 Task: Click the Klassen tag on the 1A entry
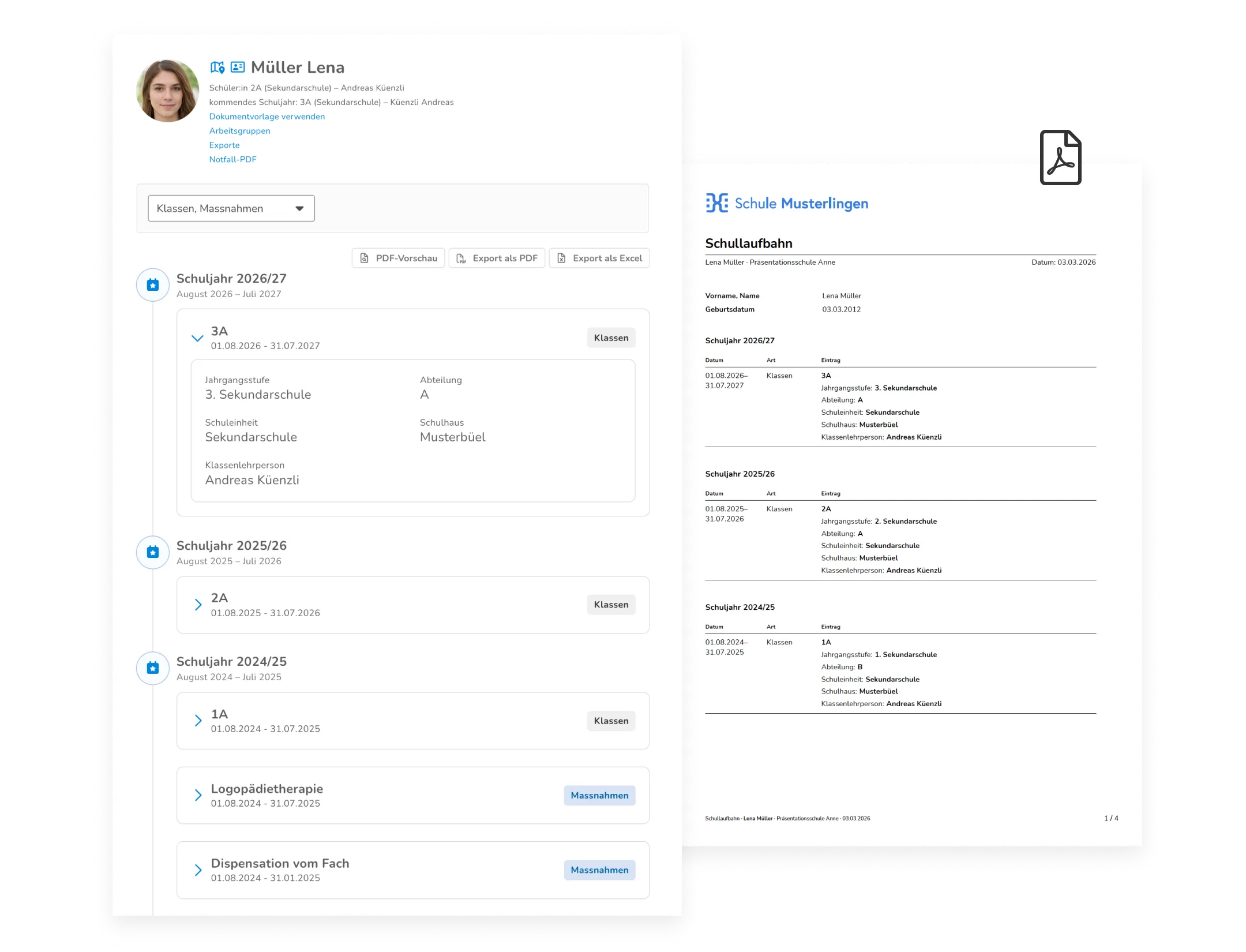click(611, 721)
